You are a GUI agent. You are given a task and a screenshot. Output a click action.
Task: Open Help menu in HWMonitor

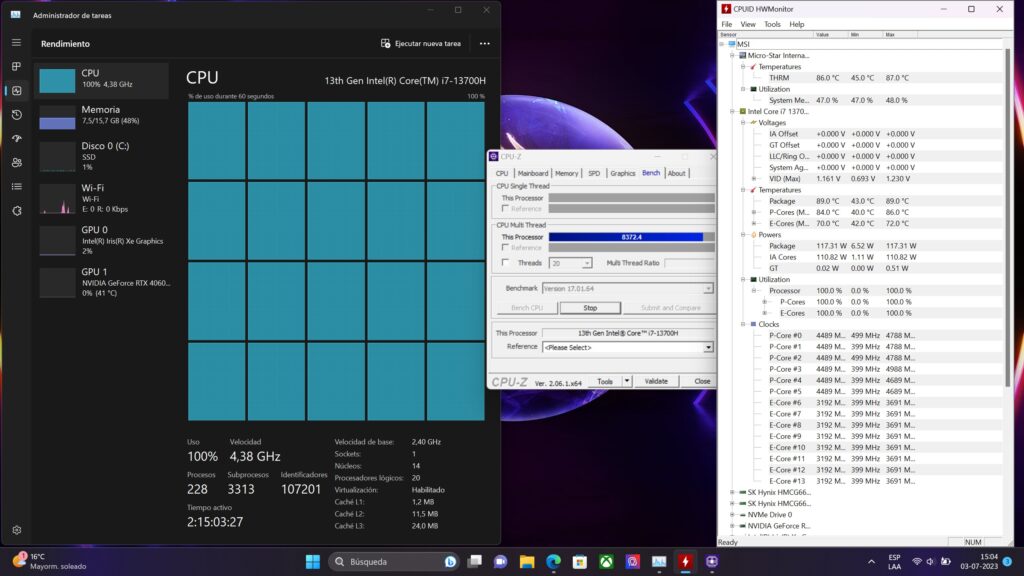[x=797, y=24]
